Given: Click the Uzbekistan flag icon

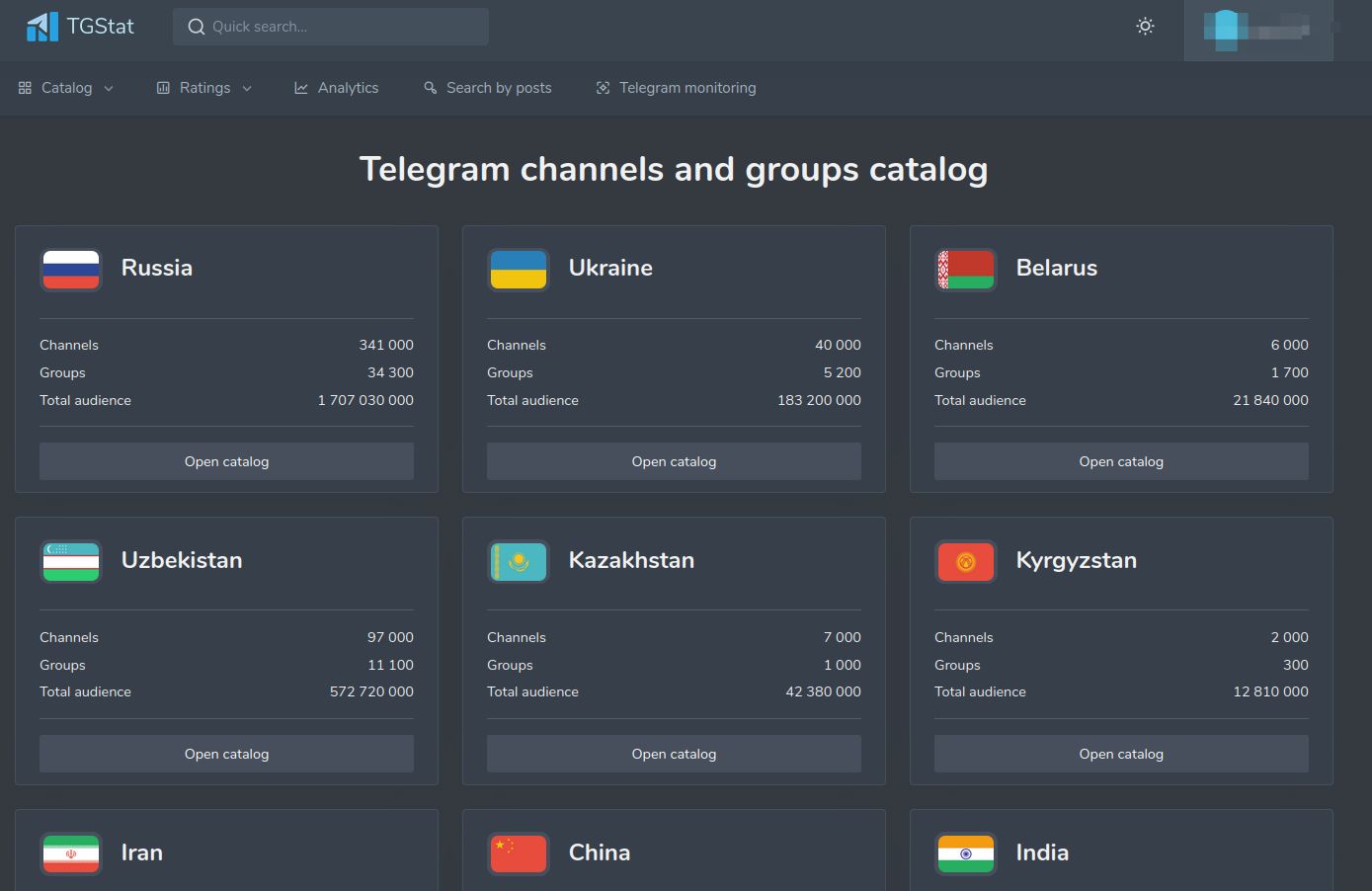Looking at the screenshot, I should [71, 561].
